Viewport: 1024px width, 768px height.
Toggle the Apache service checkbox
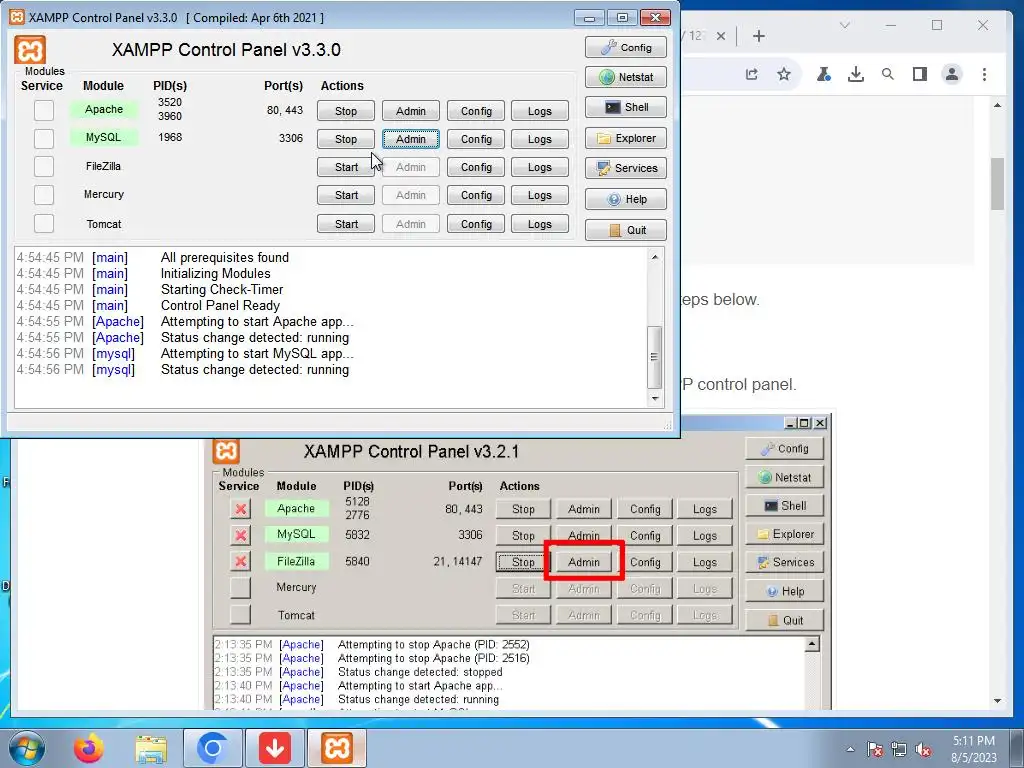click(44, 110)
